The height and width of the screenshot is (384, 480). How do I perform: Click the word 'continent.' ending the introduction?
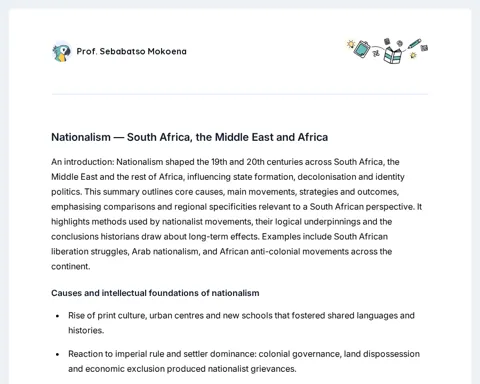pyautogui.click(x=71, y=267)
